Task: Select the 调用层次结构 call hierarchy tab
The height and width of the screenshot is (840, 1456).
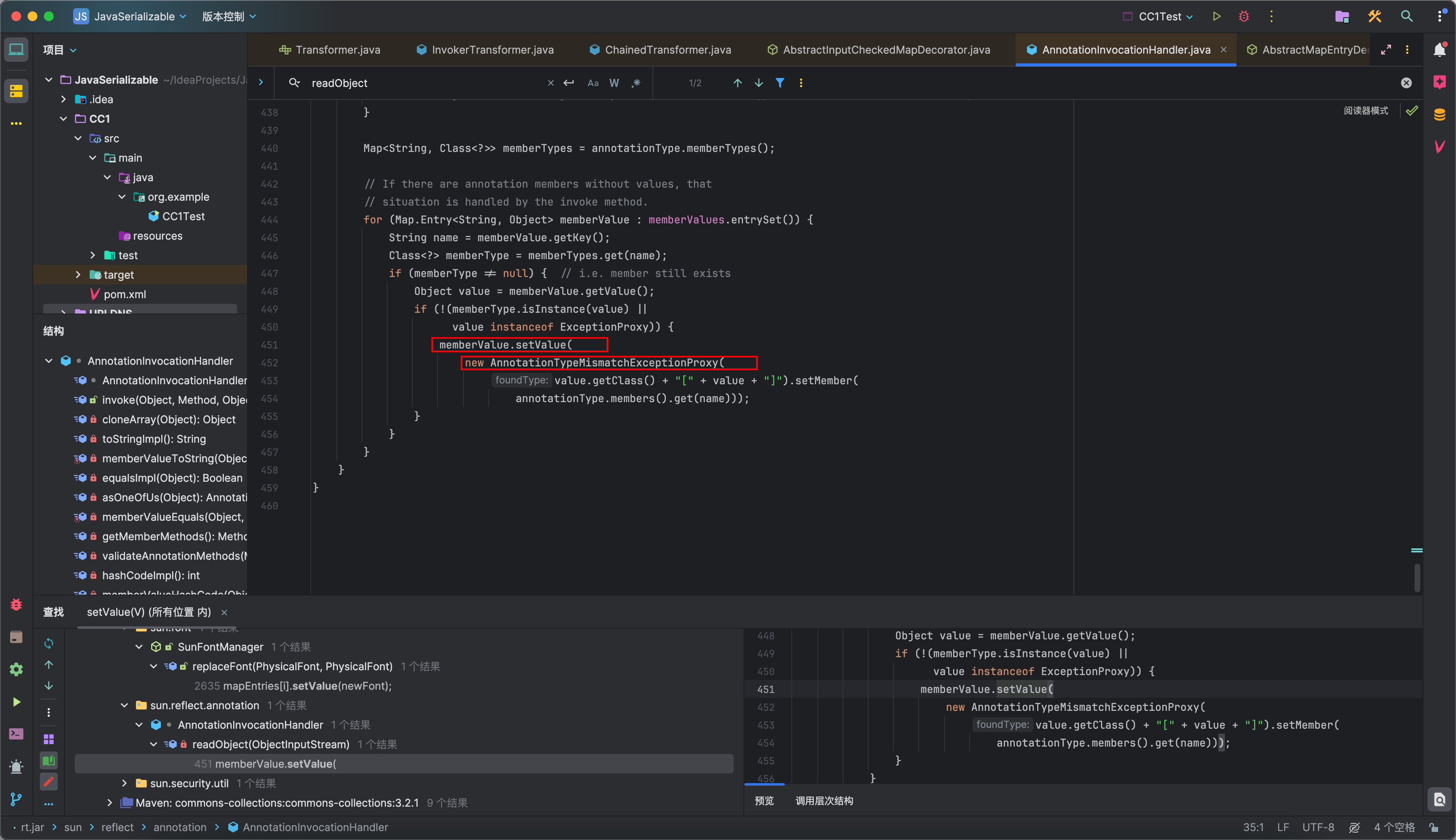Action: click(x=824, y=801)
